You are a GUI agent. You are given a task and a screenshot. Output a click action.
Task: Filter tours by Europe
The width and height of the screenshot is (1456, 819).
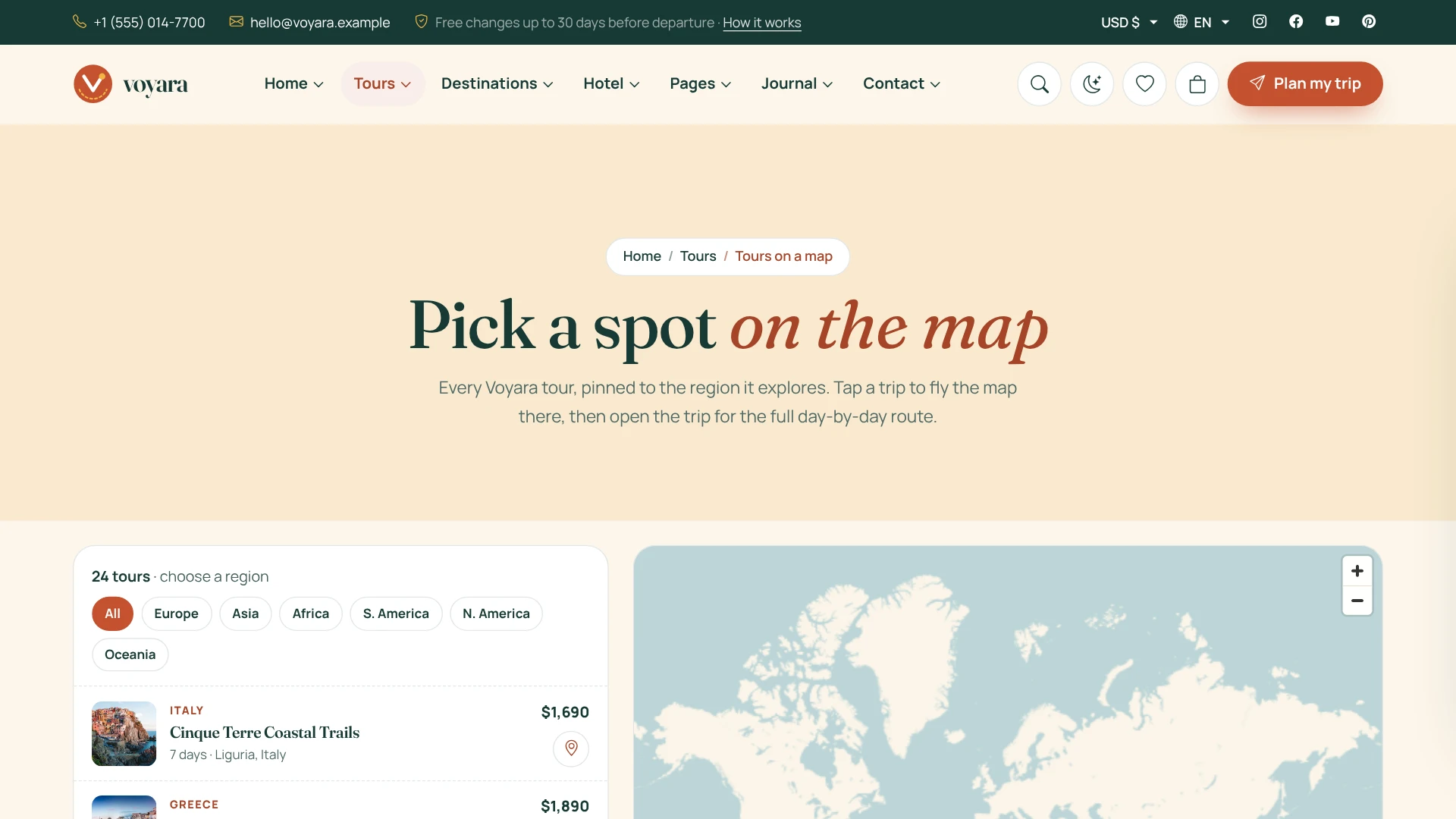tap(177, 614)
